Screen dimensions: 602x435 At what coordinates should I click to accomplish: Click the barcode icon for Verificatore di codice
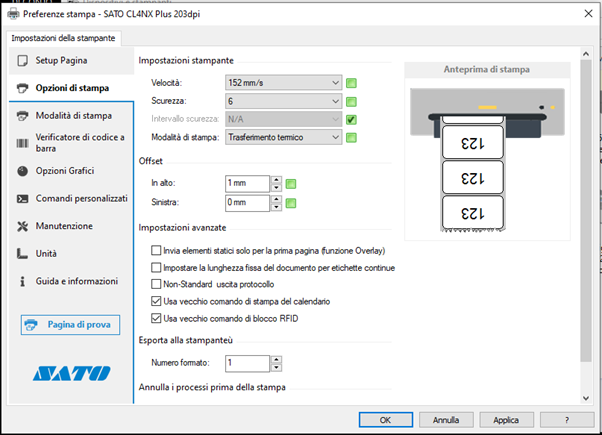23,143
